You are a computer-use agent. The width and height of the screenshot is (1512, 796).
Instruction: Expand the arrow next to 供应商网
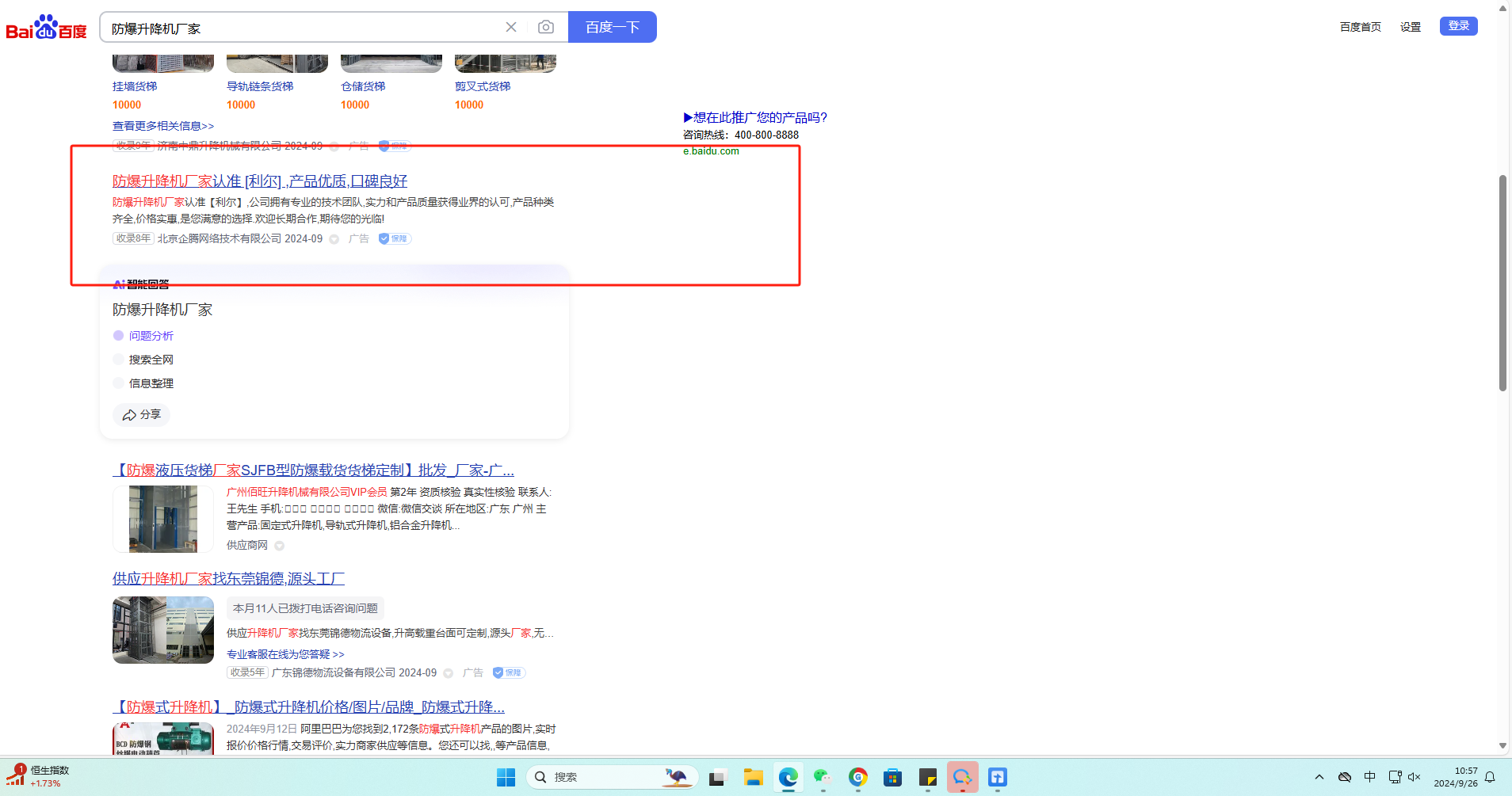point(279,546)
